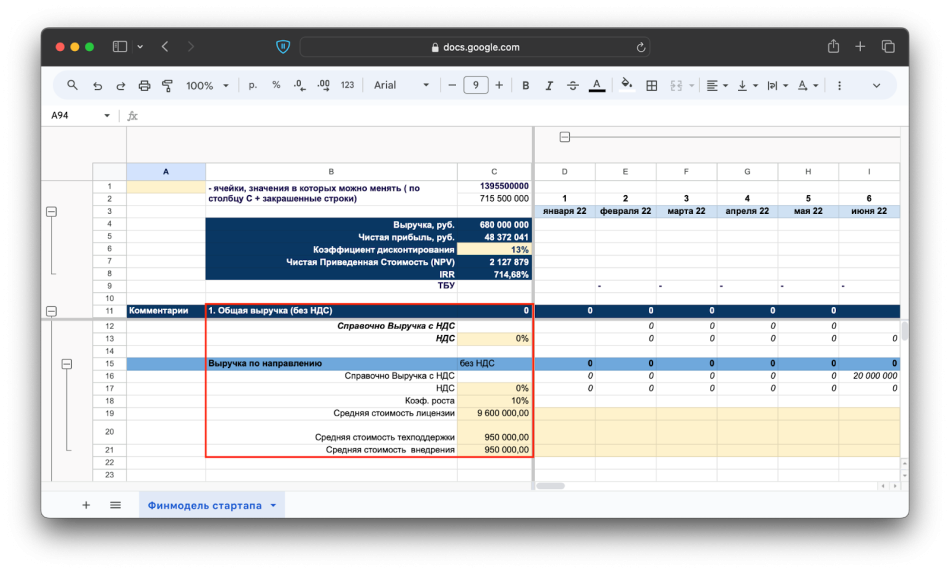The width and height of the screenshot is (950, 572).
Task: Toggle Italic formatting
Action: pos(549,86)
